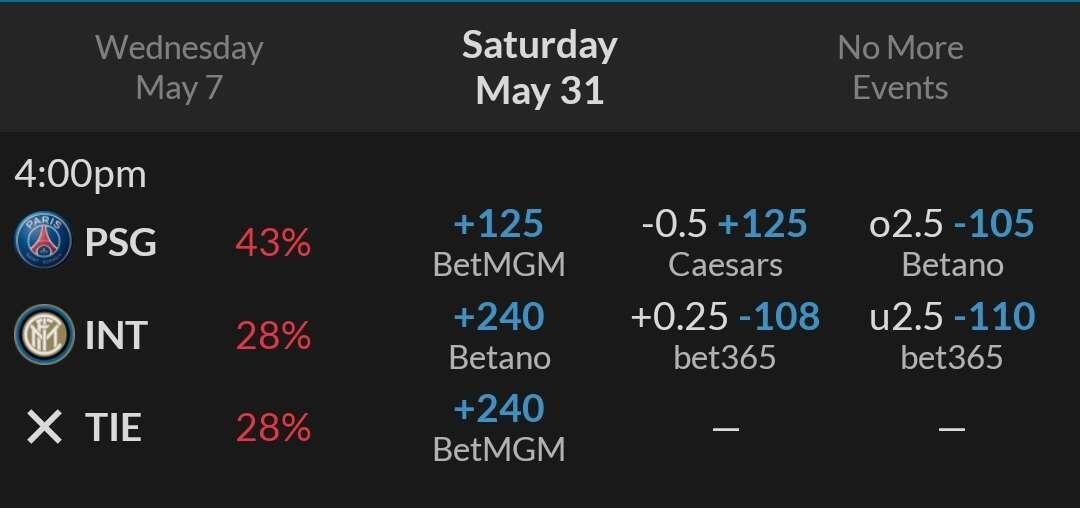This screenshot has width=1080, height=508.
Task: Select the Saturday May 31 date tab
Action: coord(539,67)
